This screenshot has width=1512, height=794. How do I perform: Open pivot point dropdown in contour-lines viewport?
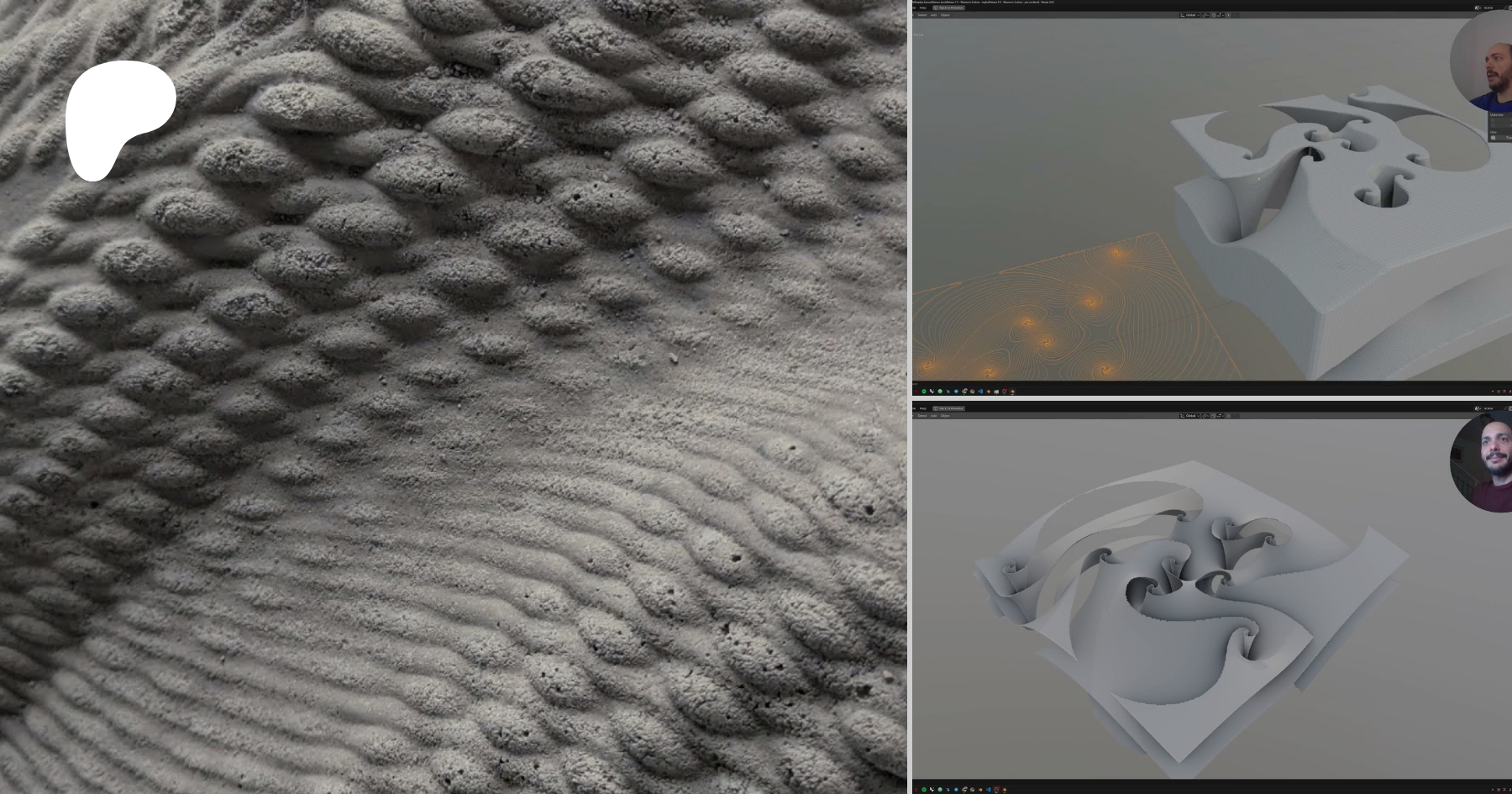1205,15
